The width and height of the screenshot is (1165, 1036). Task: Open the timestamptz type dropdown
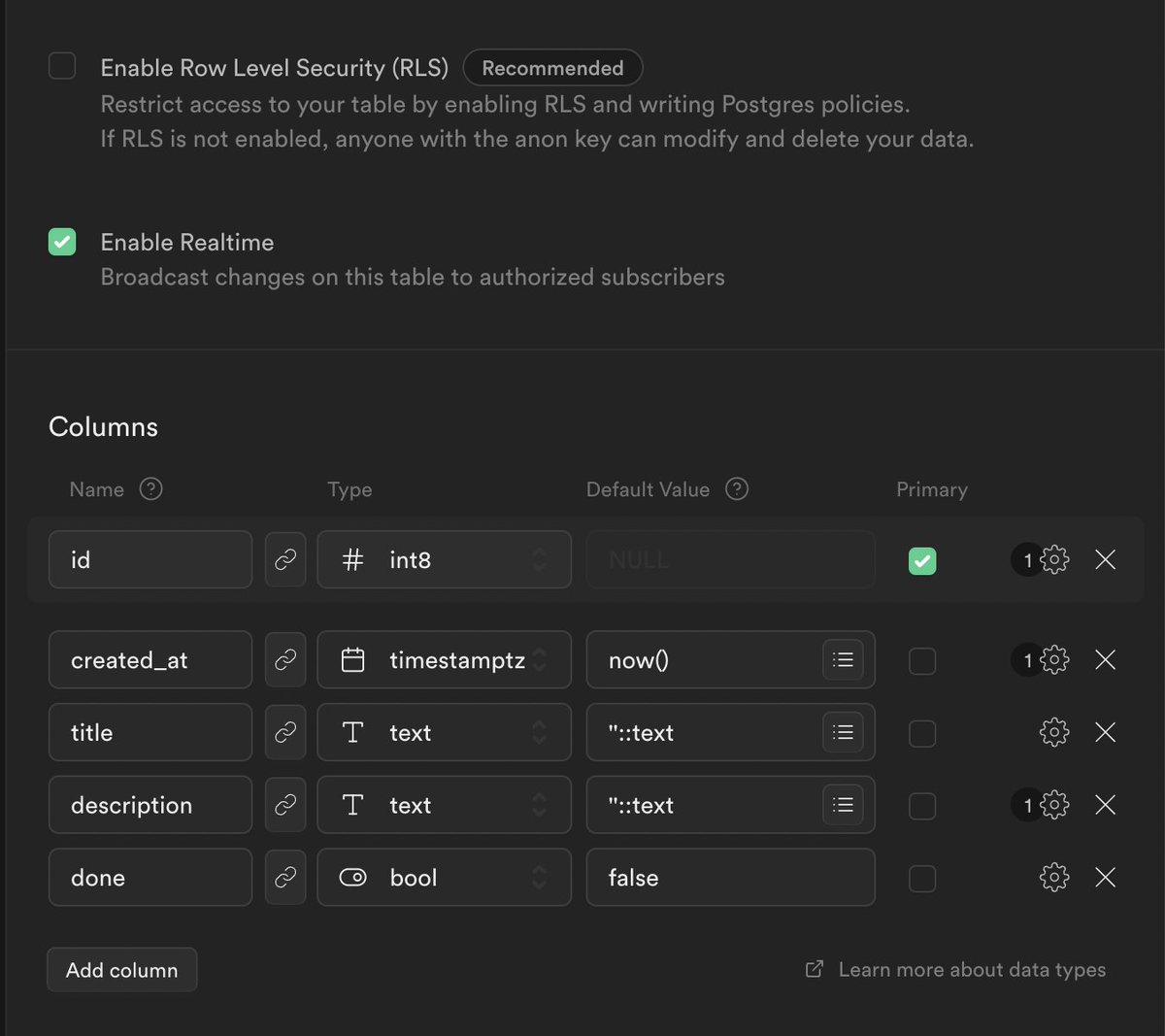coord(444,660)
